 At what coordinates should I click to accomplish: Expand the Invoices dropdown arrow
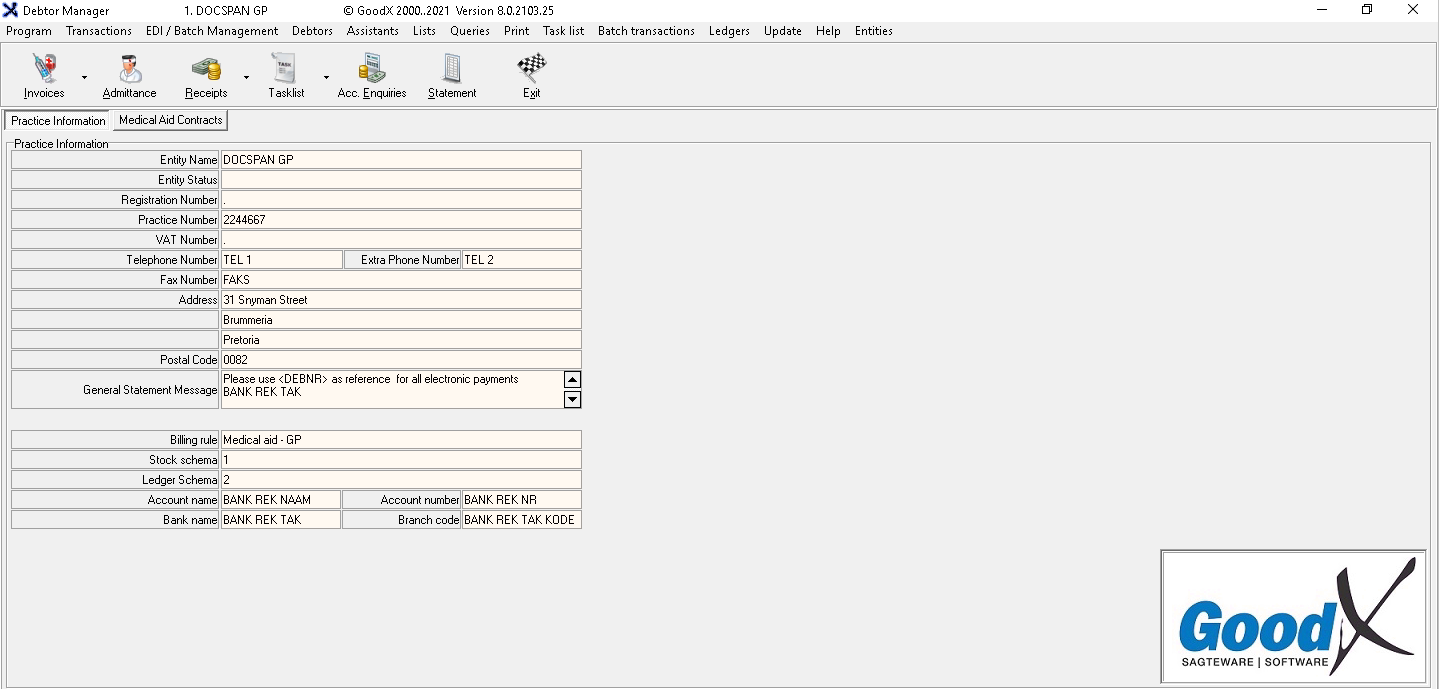84,77
